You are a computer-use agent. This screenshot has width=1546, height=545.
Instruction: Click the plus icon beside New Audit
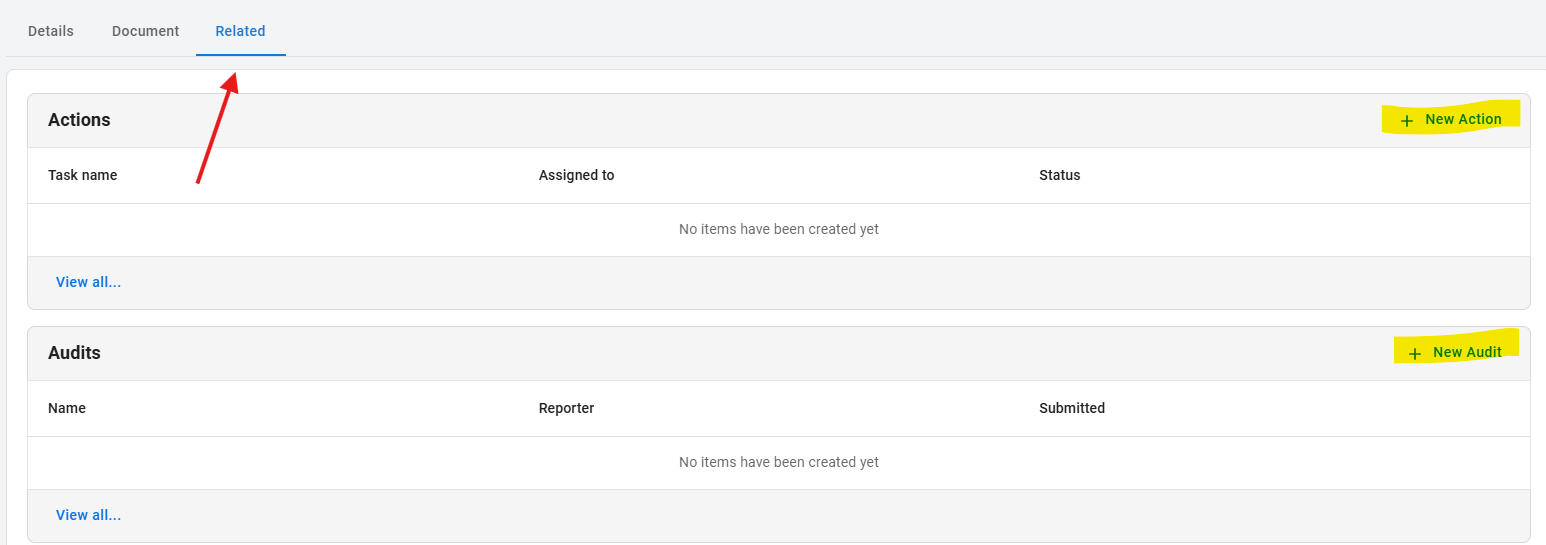[x=1414, y=354]
